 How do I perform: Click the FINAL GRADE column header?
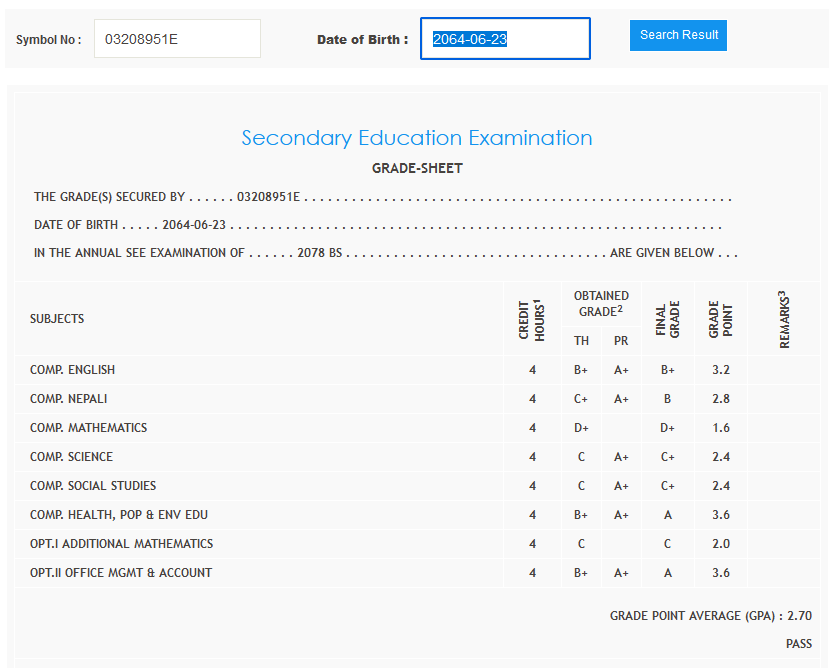[667, 319]
